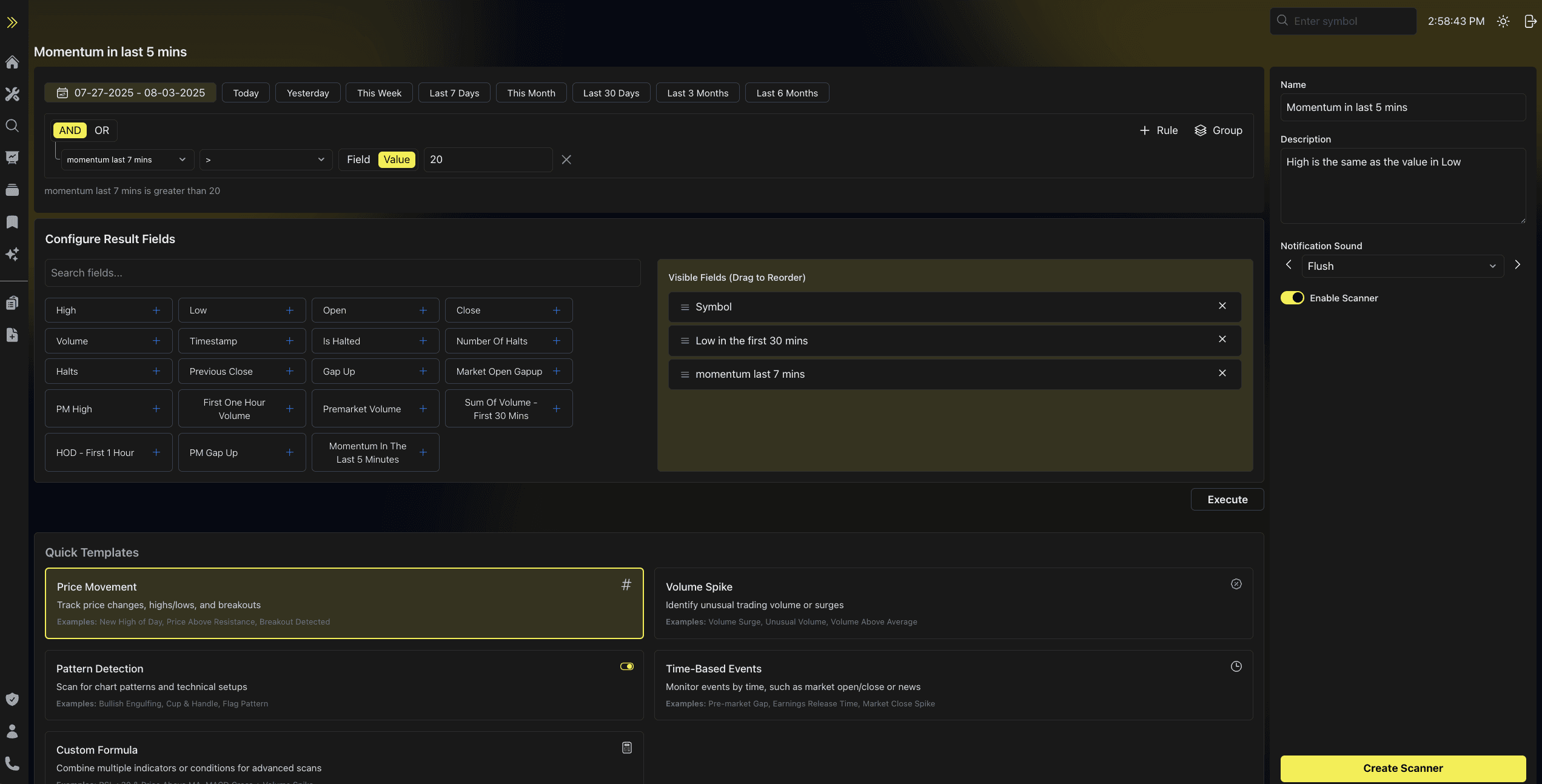
Task: Open the greater-than operator dropdown
Action: click(x=266, y=159)
